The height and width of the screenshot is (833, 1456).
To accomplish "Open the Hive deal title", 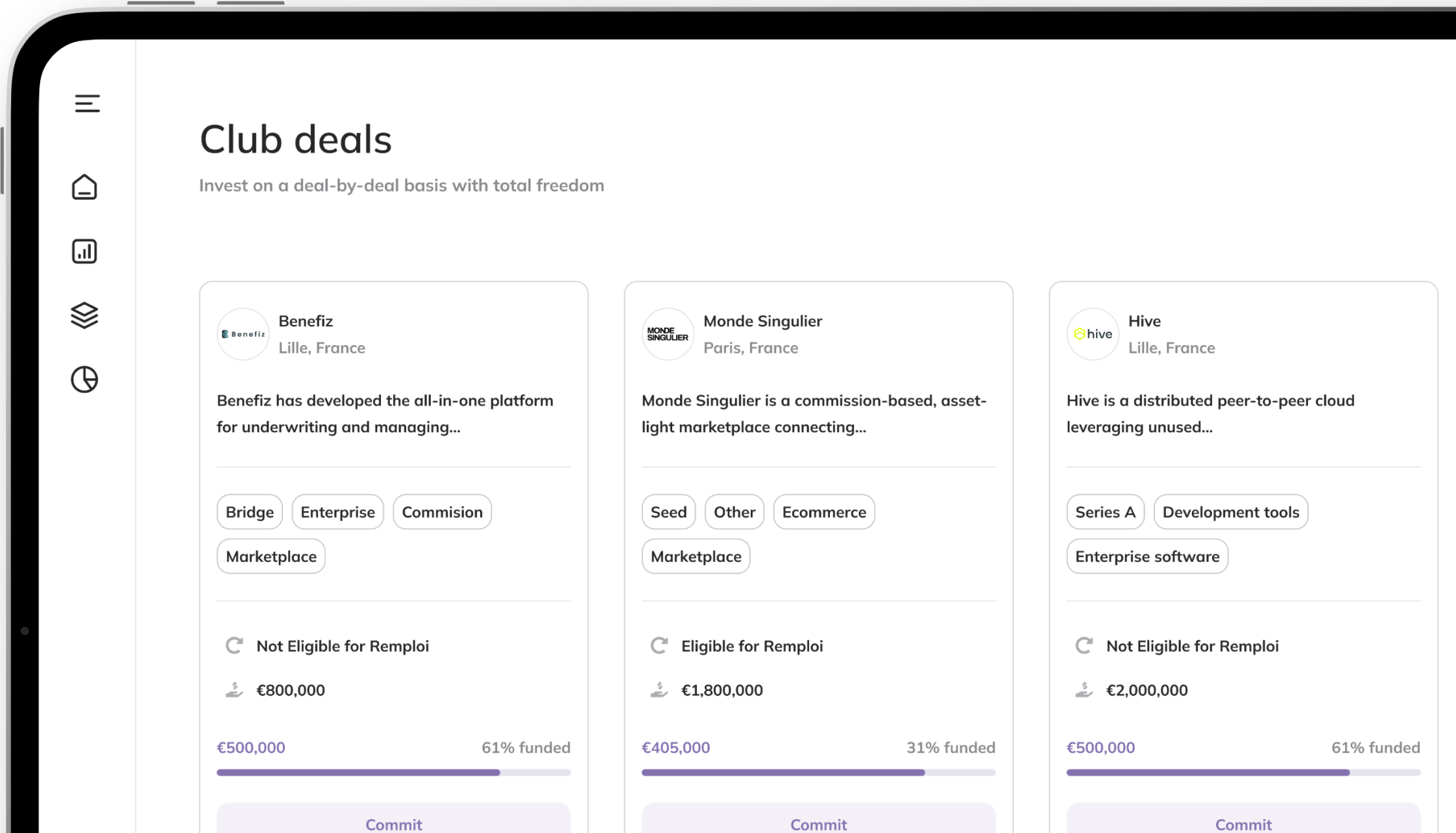I will 1145,321.
